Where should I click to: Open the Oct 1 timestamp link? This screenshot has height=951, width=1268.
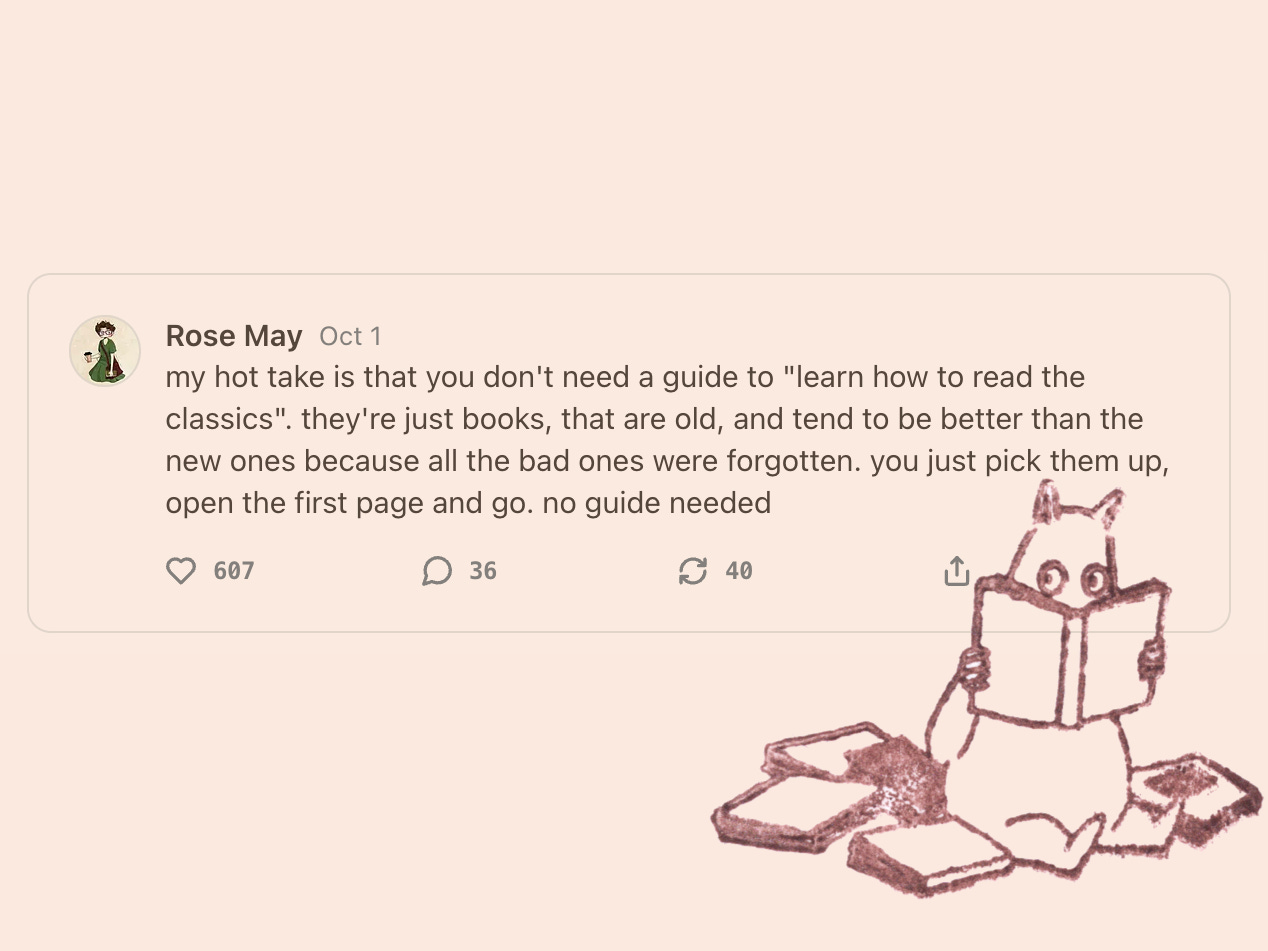[350, 336]
